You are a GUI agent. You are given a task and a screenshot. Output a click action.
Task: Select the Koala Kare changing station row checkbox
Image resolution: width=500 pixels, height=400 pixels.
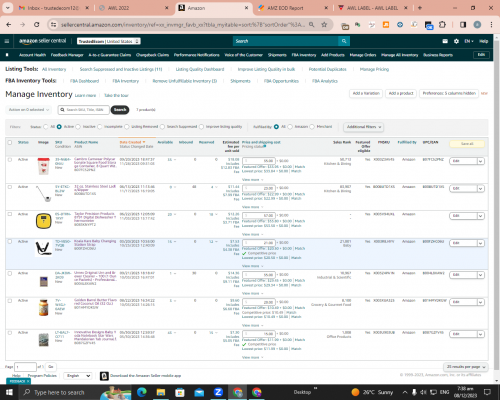(x=10, y=241)
